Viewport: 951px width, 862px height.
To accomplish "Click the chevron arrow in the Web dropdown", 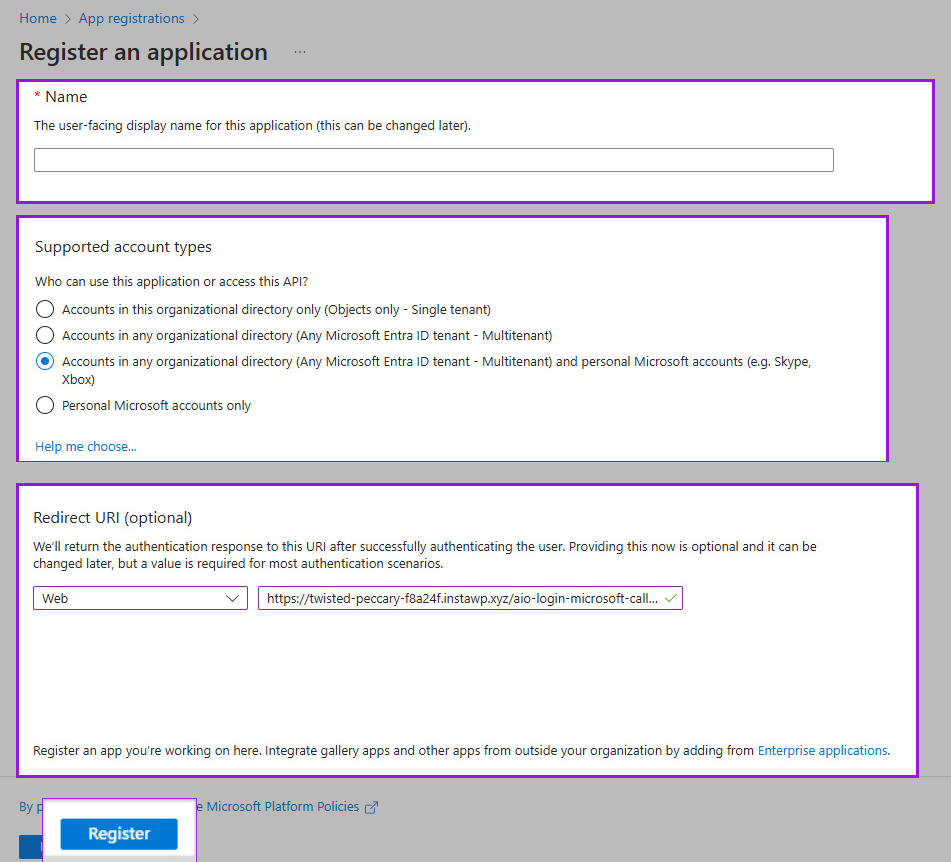I will pos(233,598).
